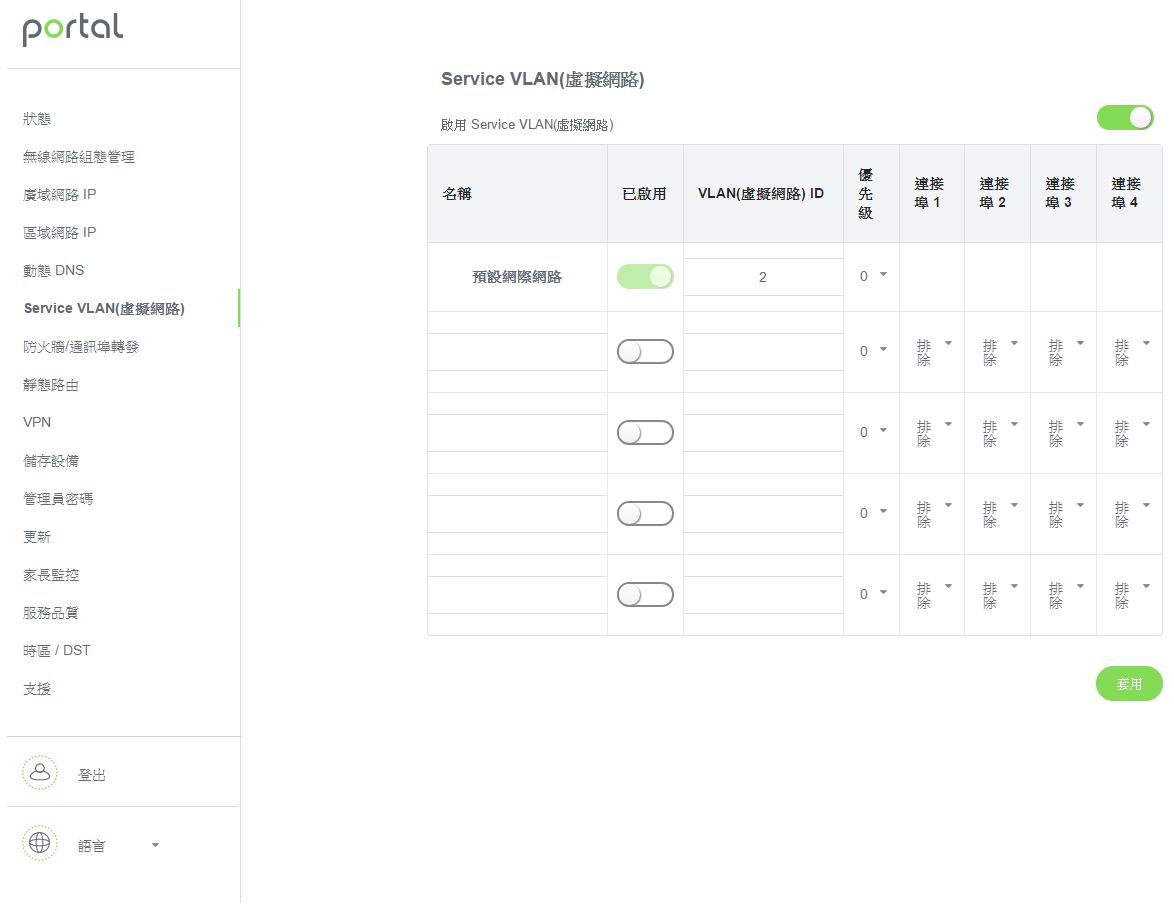Screen dimensions: 1174x906
Task: Focus the VLAN ID field of fourth entry
Action: (x=763, y=514)
